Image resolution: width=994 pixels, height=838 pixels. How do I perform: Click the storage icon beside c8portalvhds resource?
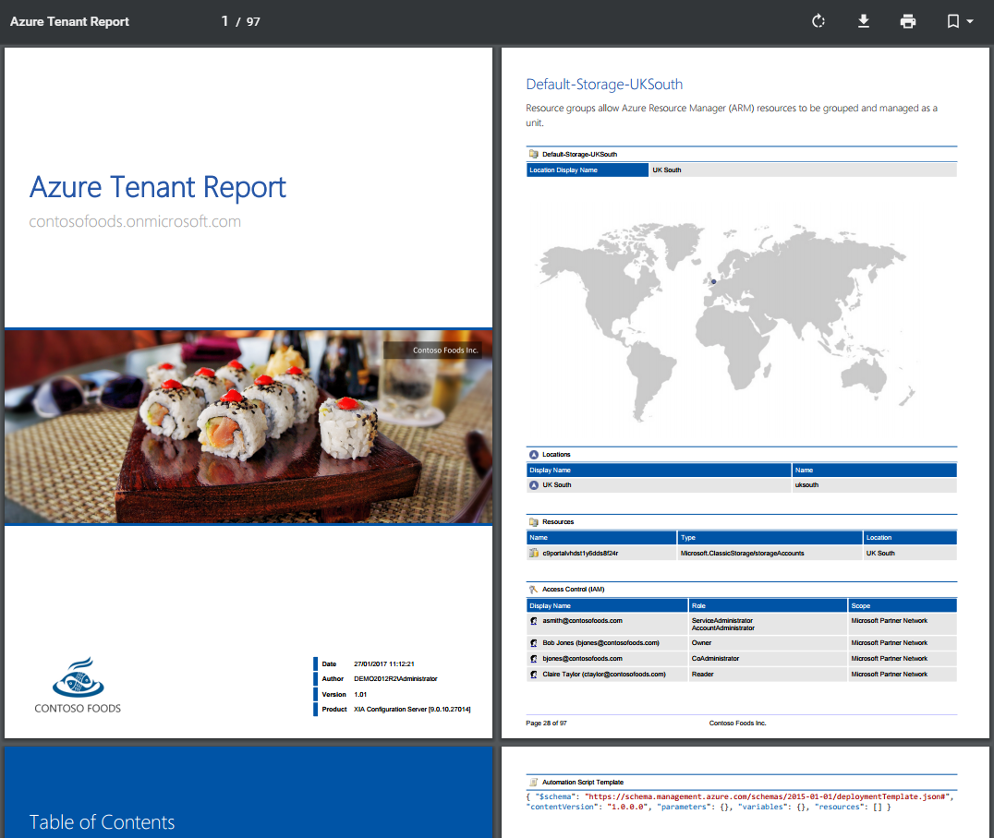(x=533, y=553)
